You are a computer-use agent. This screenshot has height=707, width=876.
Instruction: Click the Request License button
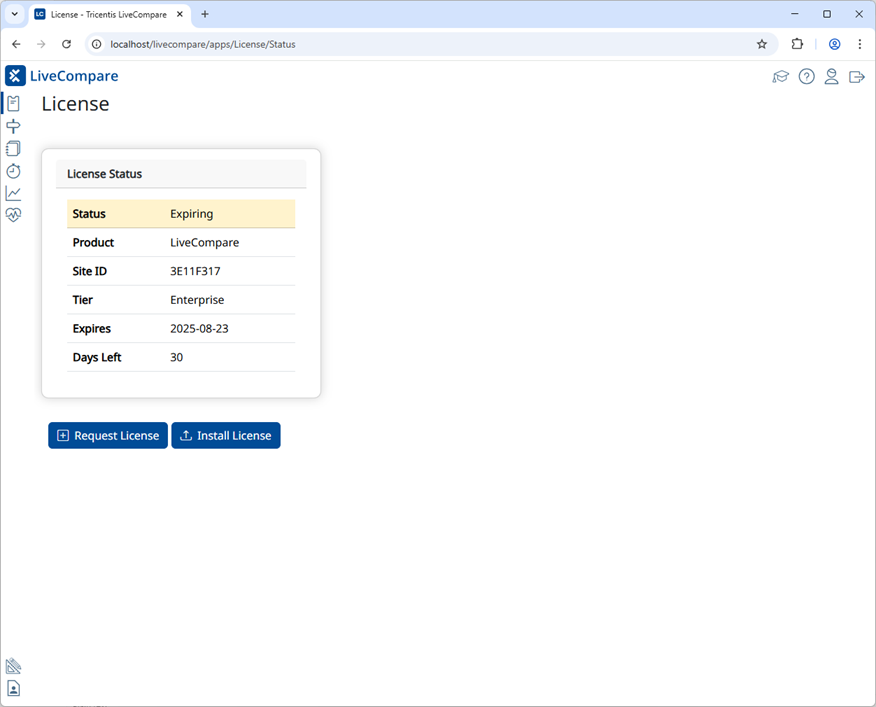point(108,435)
